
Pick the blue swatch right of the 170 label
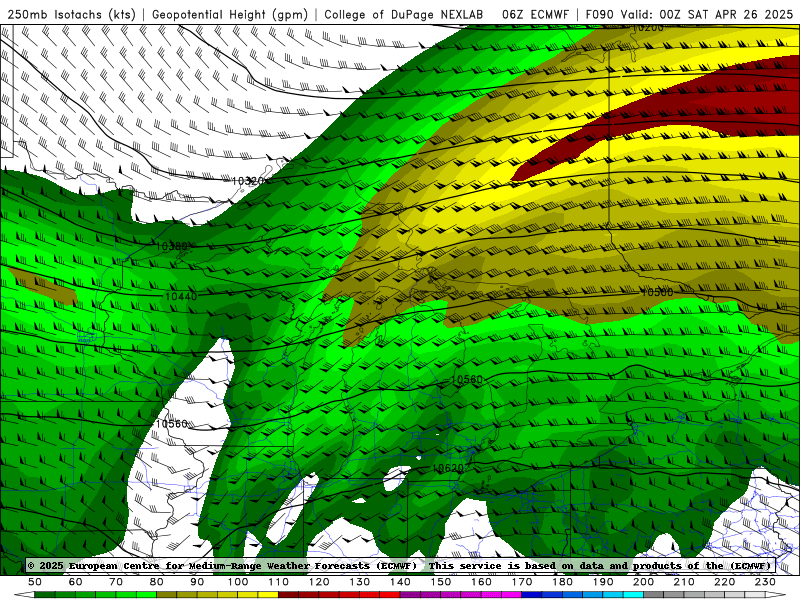tap(532, 595)
